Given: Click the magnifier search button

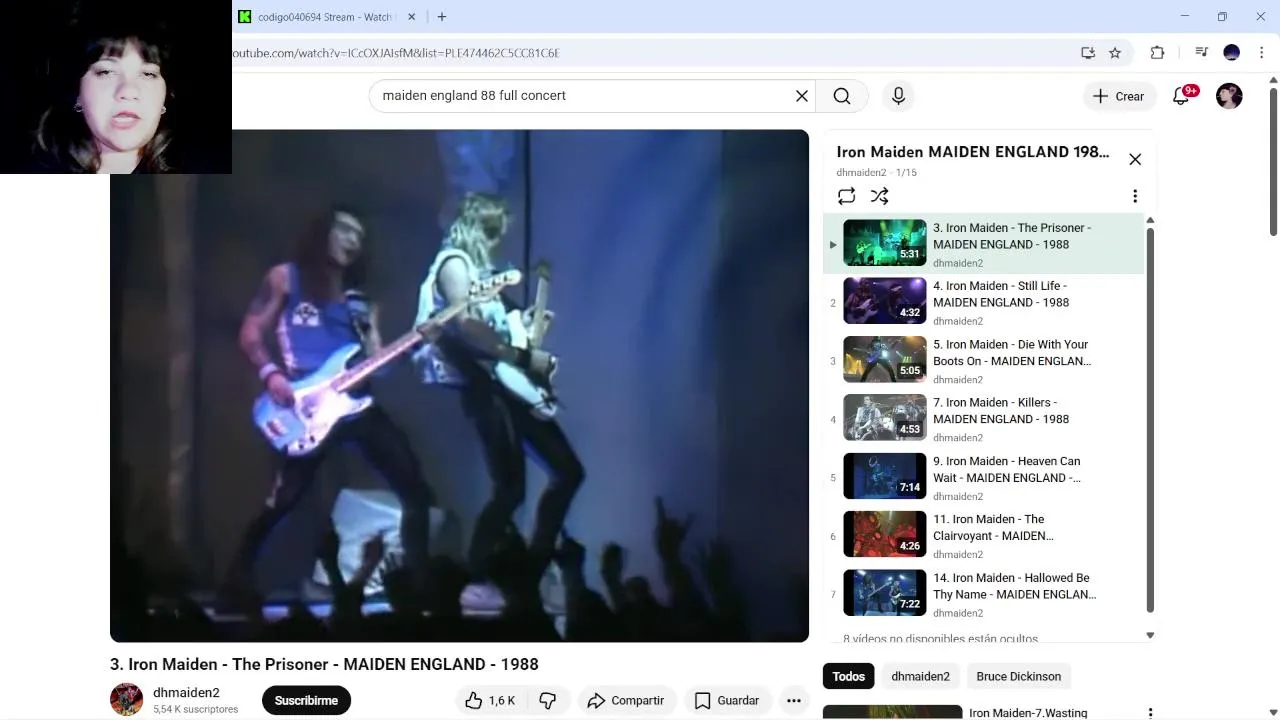Looking at the screenshot, I should pyautogui.click(x=842, y=96).
